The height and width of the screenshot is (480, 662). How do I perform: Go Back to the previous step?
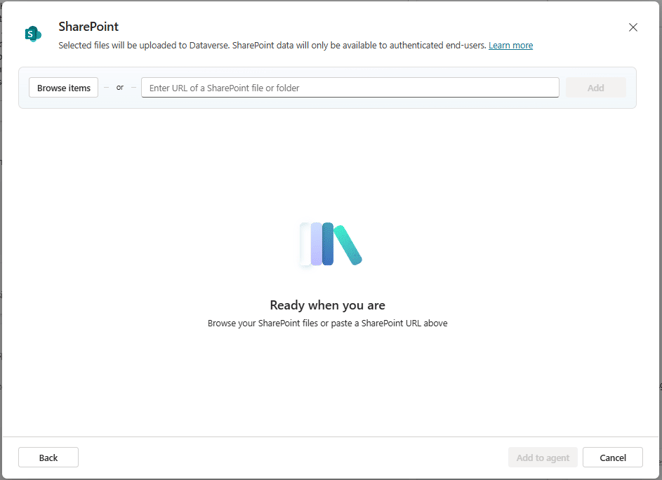(48, 458)
